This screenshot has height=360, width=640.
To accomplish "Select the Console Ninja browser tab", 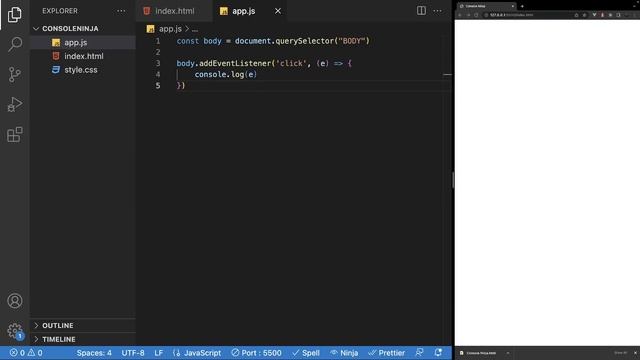I will pos(486,6).
